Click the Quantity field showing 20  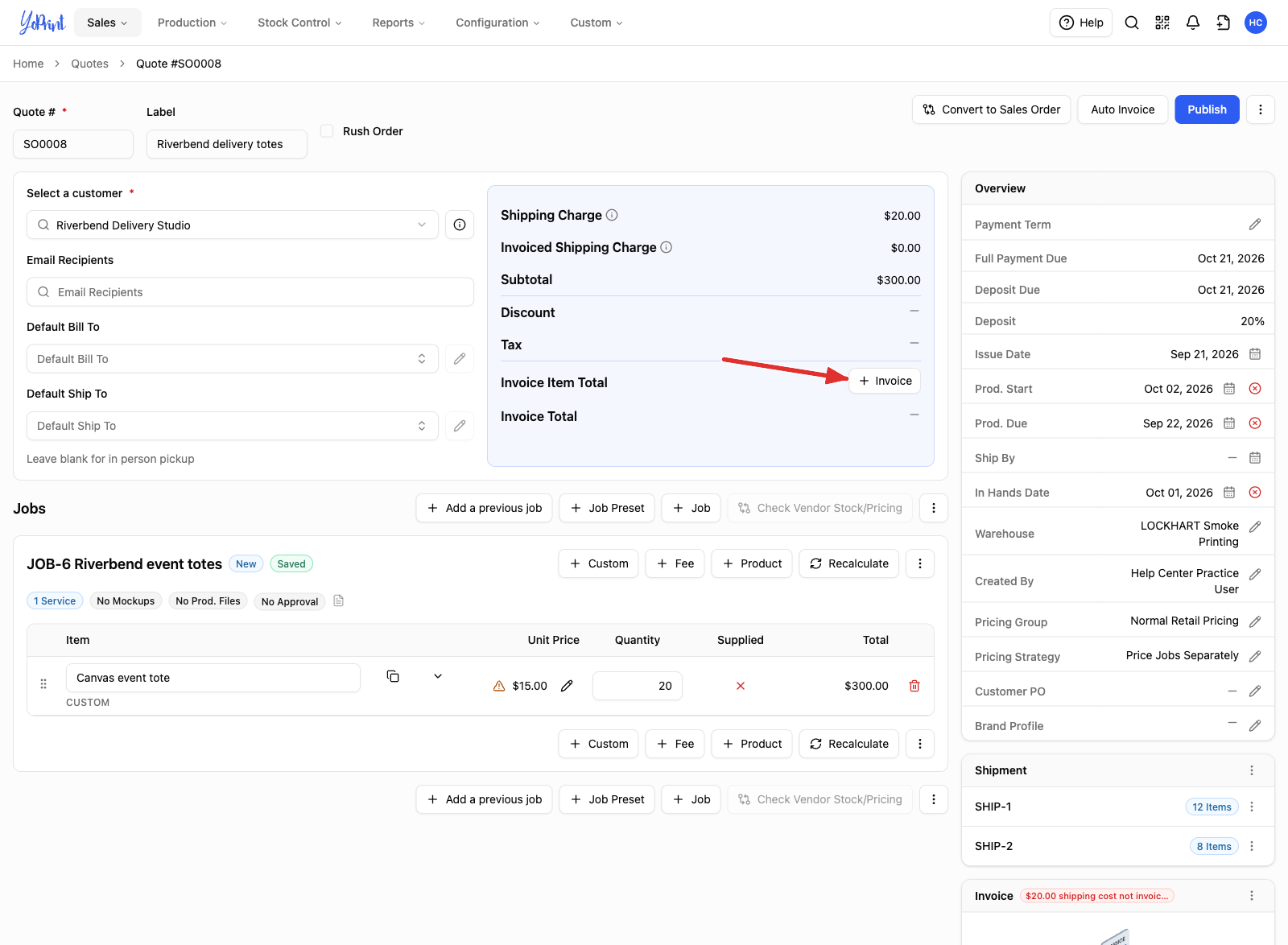tap(638, 686)
